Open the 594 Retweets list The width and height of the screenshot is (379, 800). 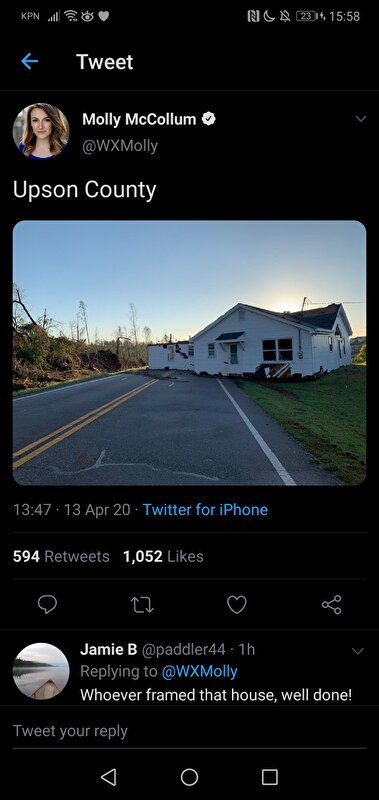click(61, 556)
